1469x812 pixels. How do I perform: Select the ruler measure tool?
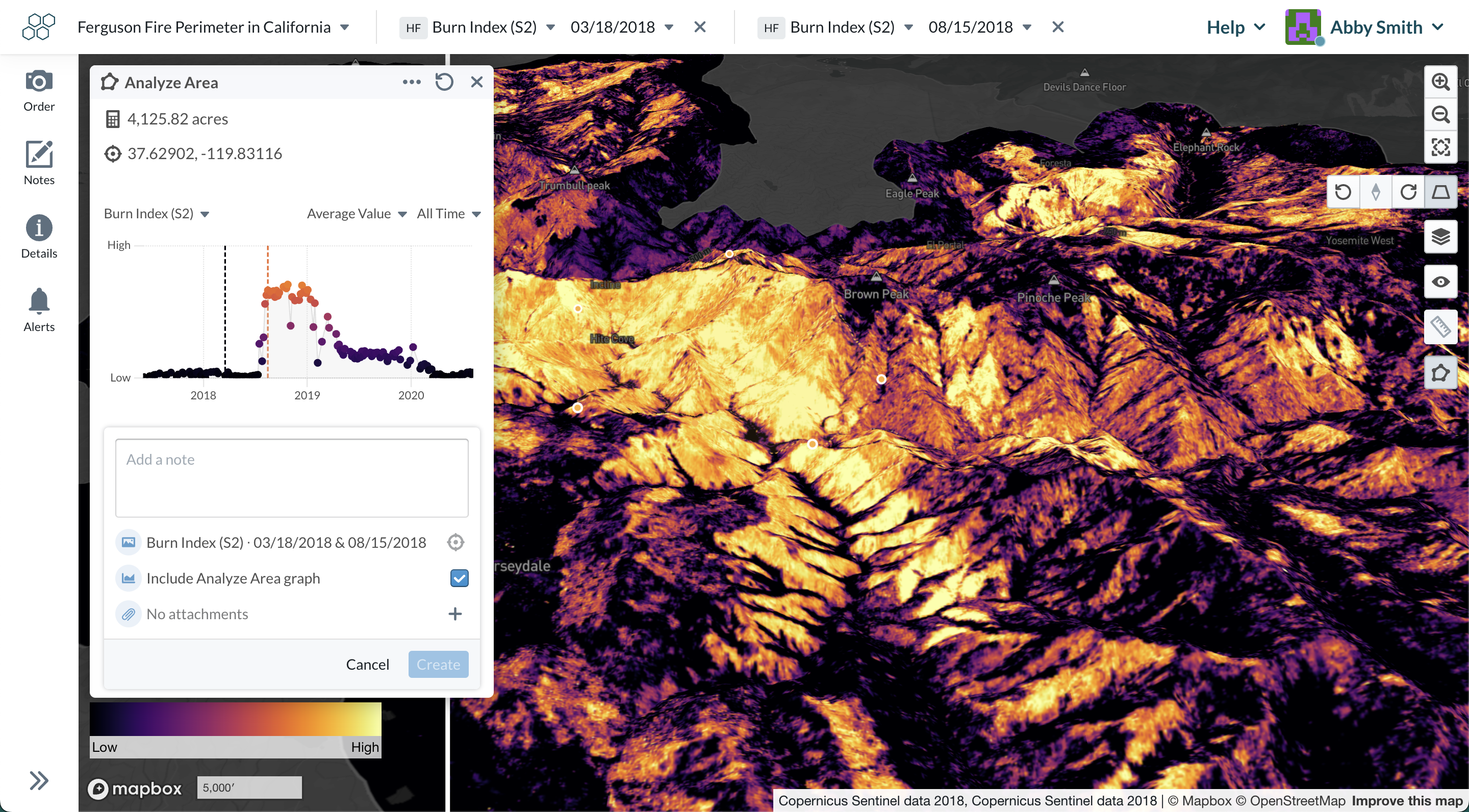(1440, 327)
